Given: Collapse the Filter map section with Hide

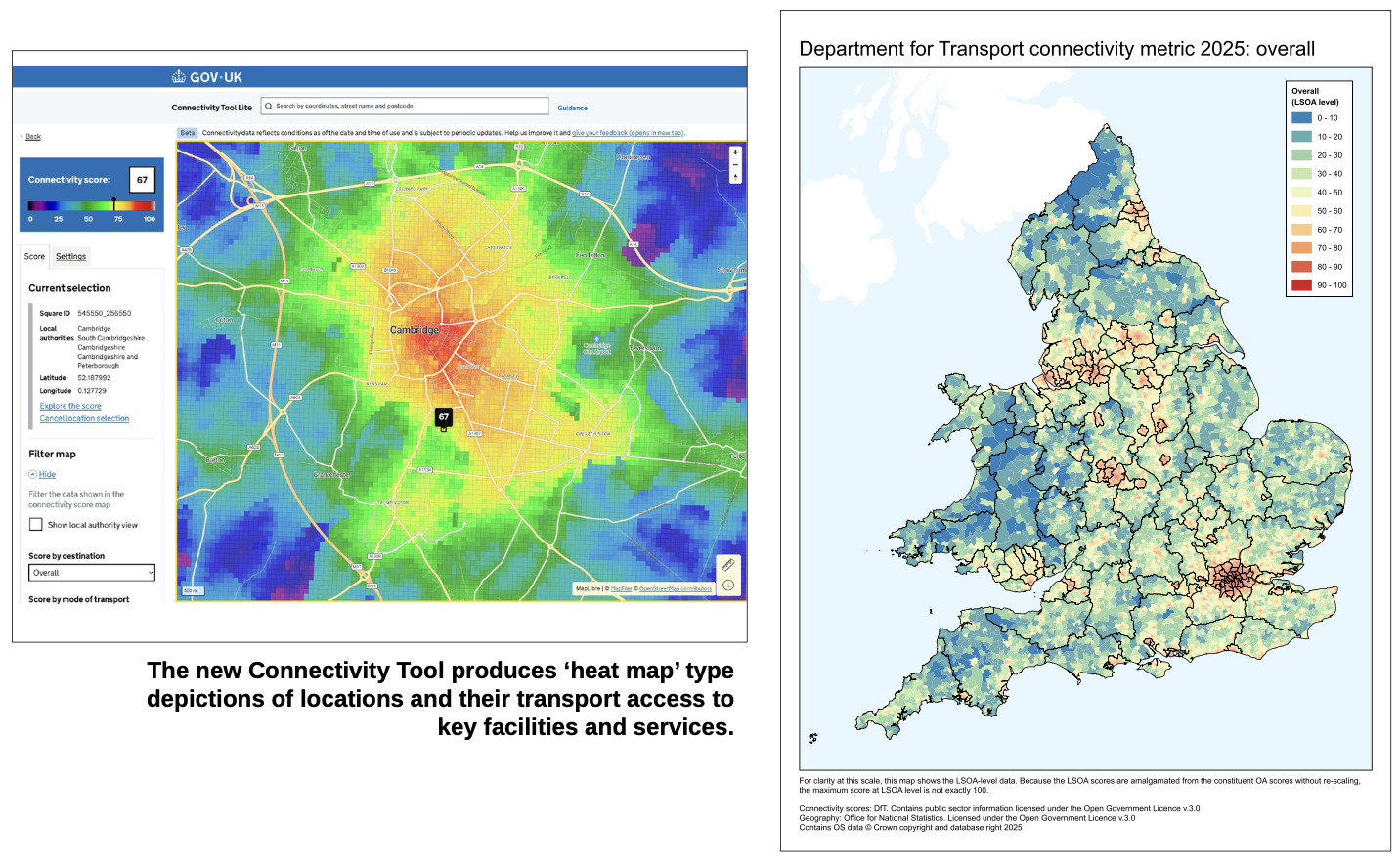Looking at the screenshot, I should (47, 475).
